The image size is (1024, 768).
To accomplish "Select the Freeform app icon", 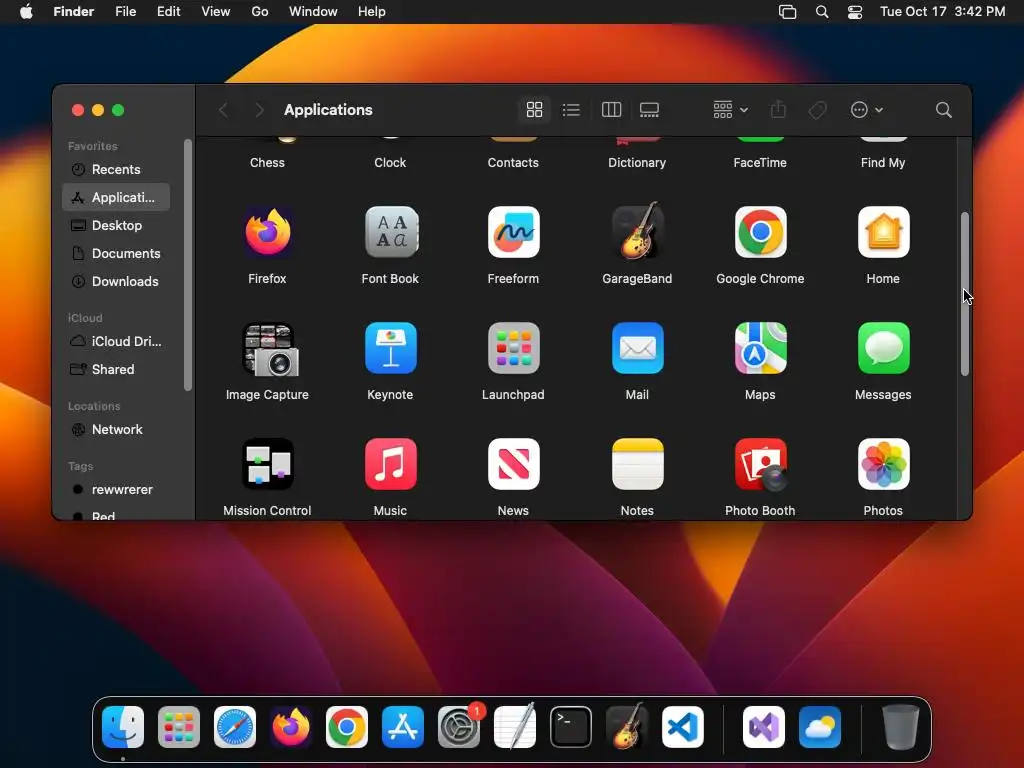I will (x=513, y=232).
